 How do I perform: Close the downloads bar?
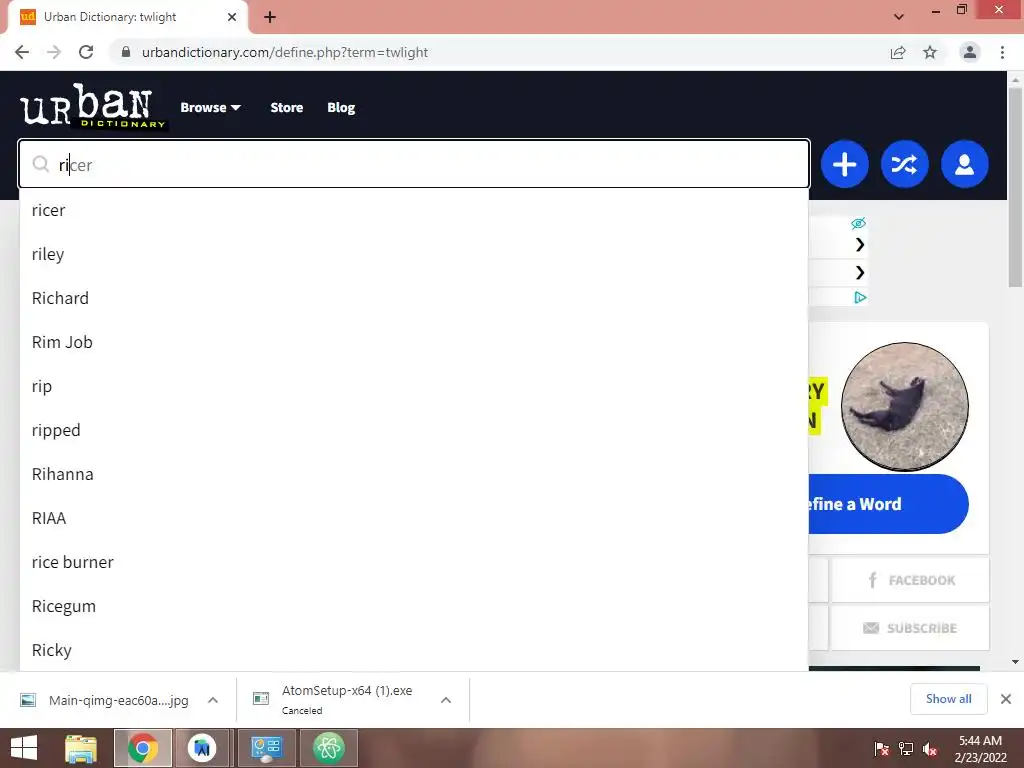1006,699
